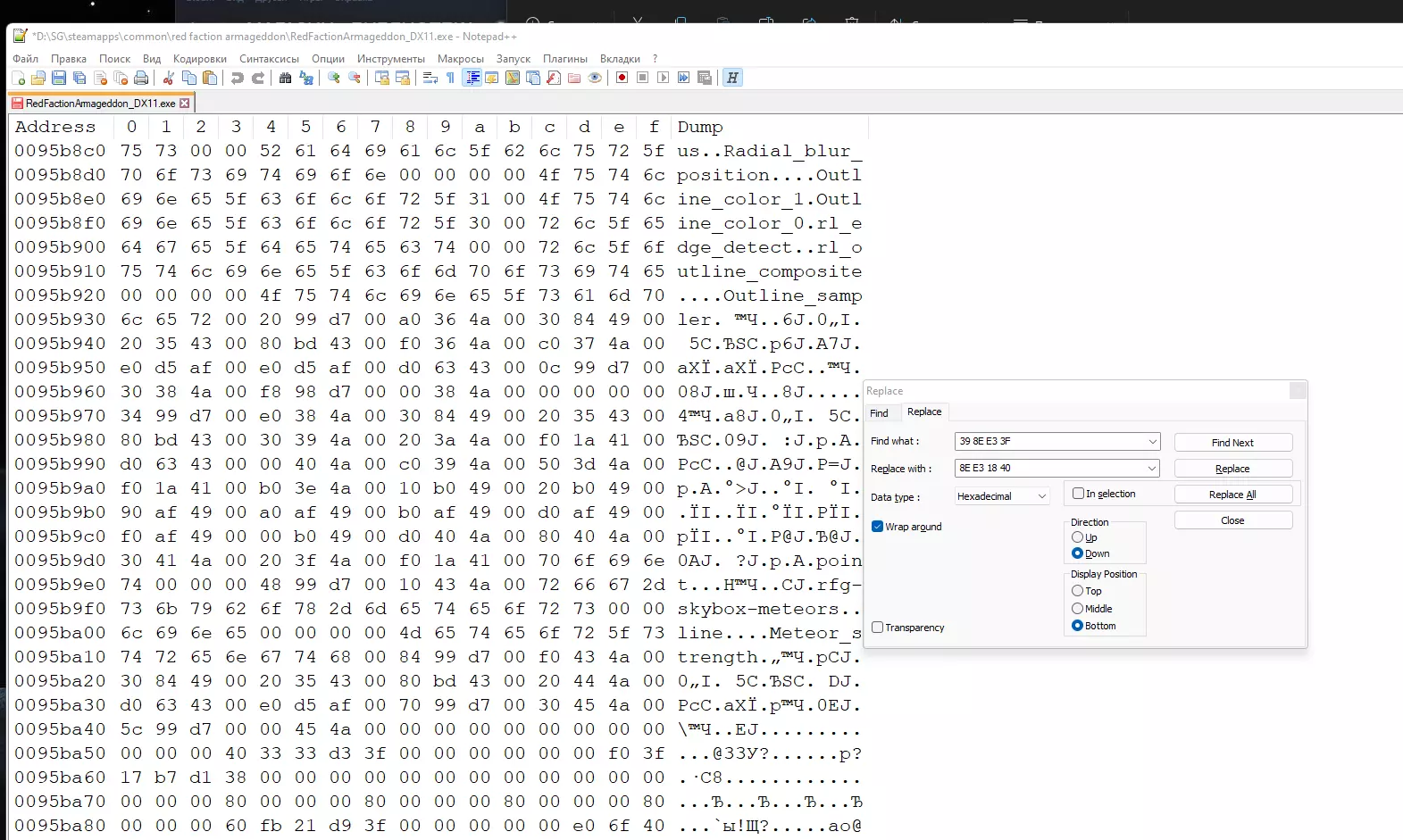
Task: Enable the In selection checkbox
Action: (x=1078, y=494)
